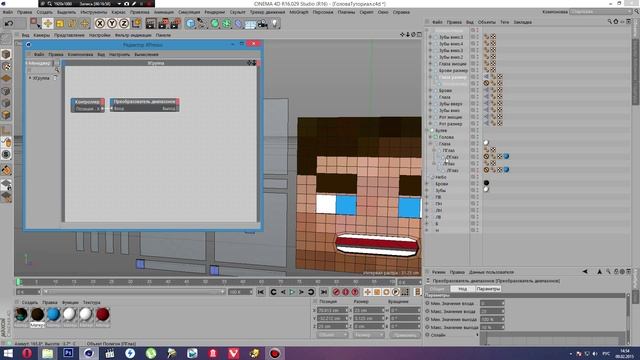The height and width of the screenshot is (360, 640).
Task: Expand the XГруппа tree item in XPresso manager
Action: point(30,78)
